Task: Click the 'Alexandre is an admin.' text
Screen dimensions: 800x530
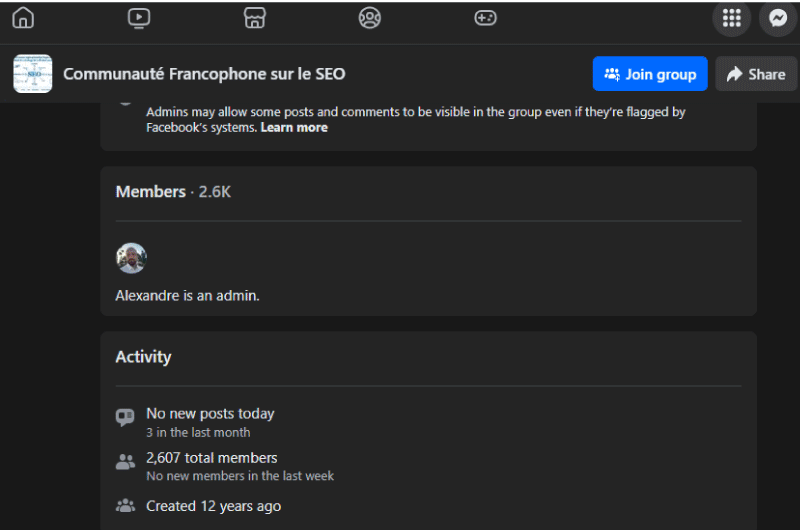Action: (187, 296)
